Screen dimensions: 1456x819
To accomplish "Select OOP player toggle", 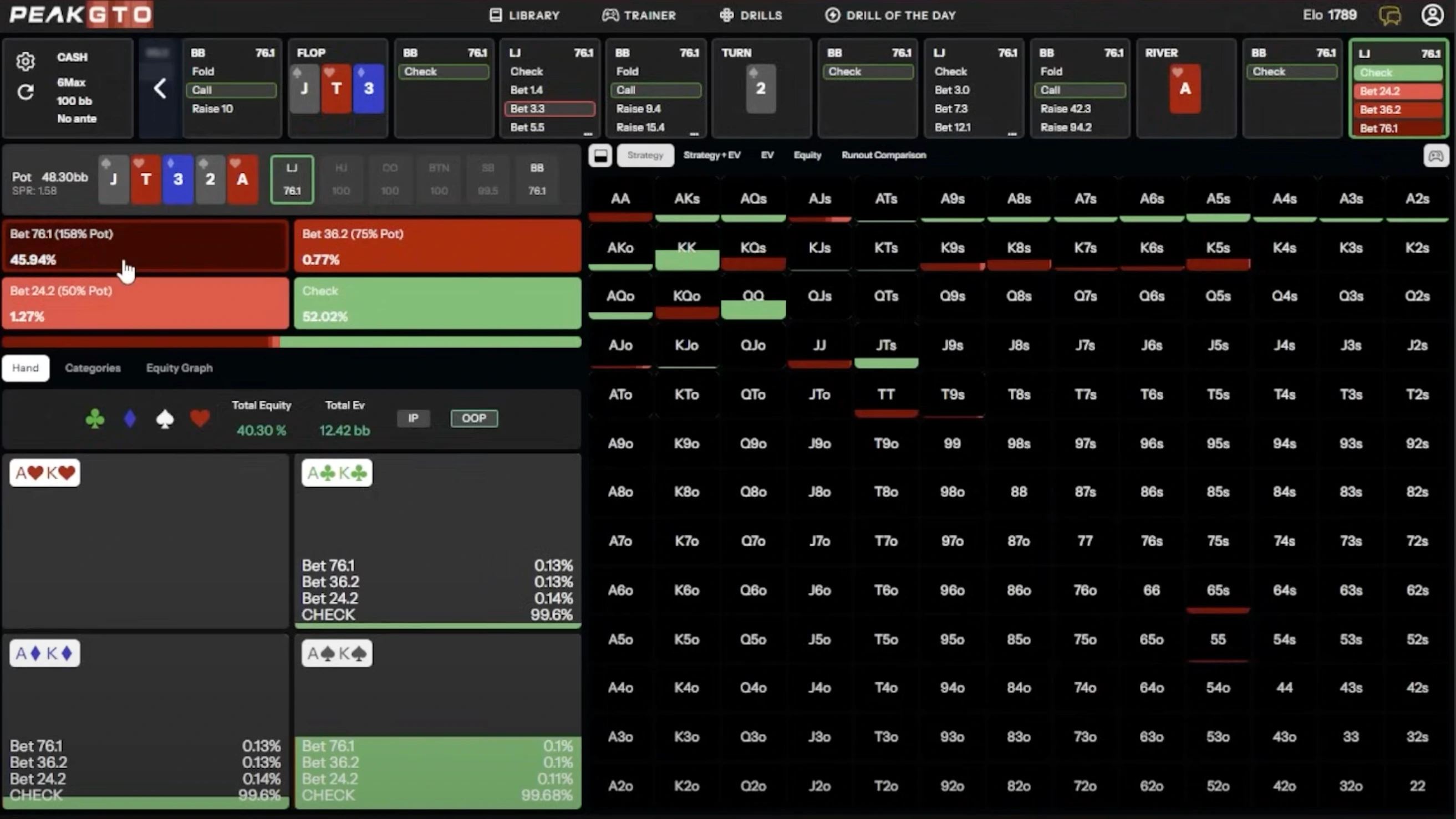I will click(x=474, y=418).
